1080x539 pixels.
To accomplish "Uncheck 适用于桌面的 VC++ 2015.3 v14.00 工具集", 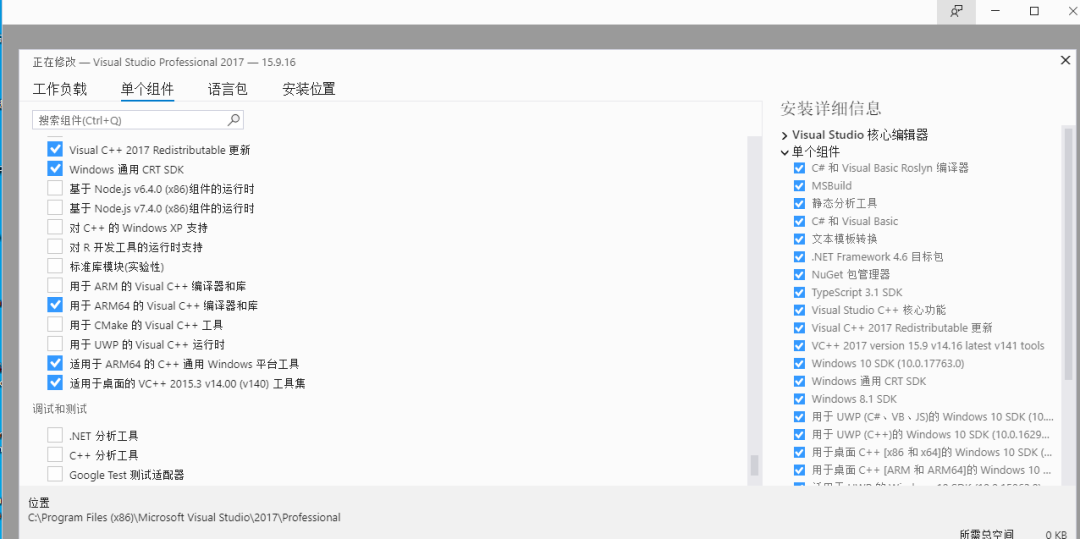I will point(55,383).
